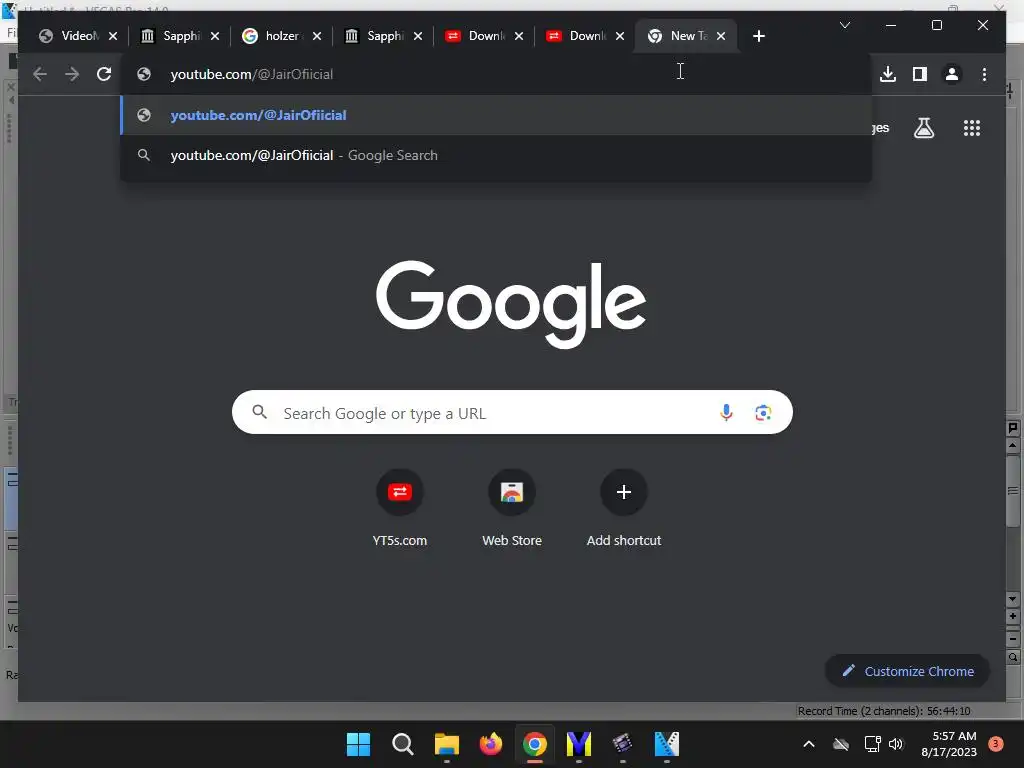Select the youtube.com/@JairOfiicial Google Search suggestion

(496, 155)
